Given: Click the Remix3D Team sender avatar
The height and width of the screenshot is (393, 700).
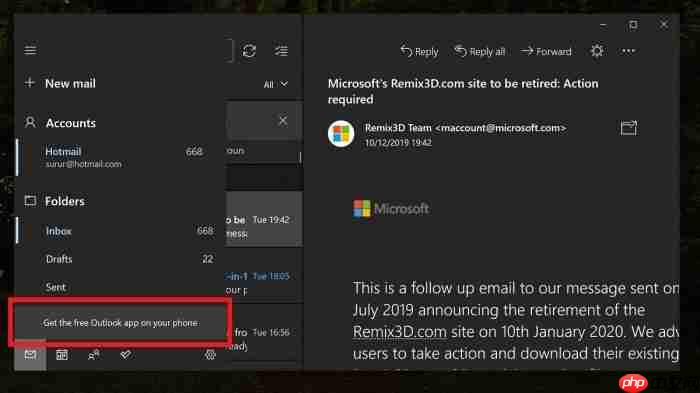Looking at the screenshot, I should click(x=341, y=134).
